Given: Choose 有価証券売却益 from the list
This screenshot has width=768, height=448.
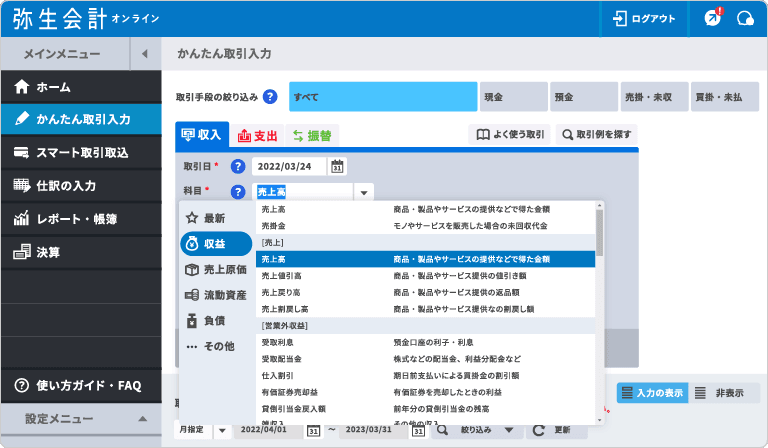Looking at the screenshot, I should [x=425, y=392].
